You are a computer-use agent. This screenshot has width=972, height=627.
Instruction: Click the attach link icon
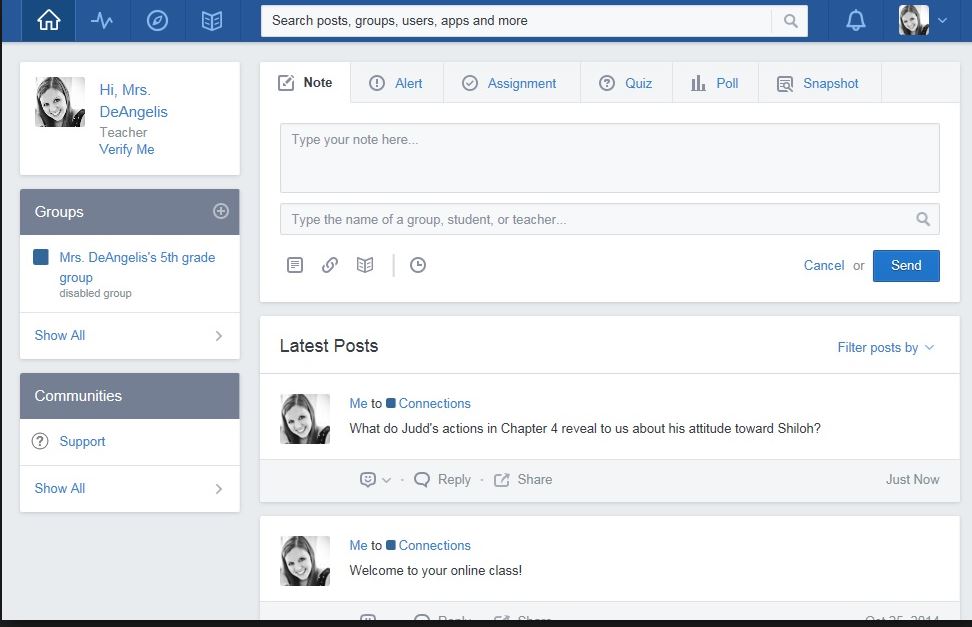click(x=330, y=265)
